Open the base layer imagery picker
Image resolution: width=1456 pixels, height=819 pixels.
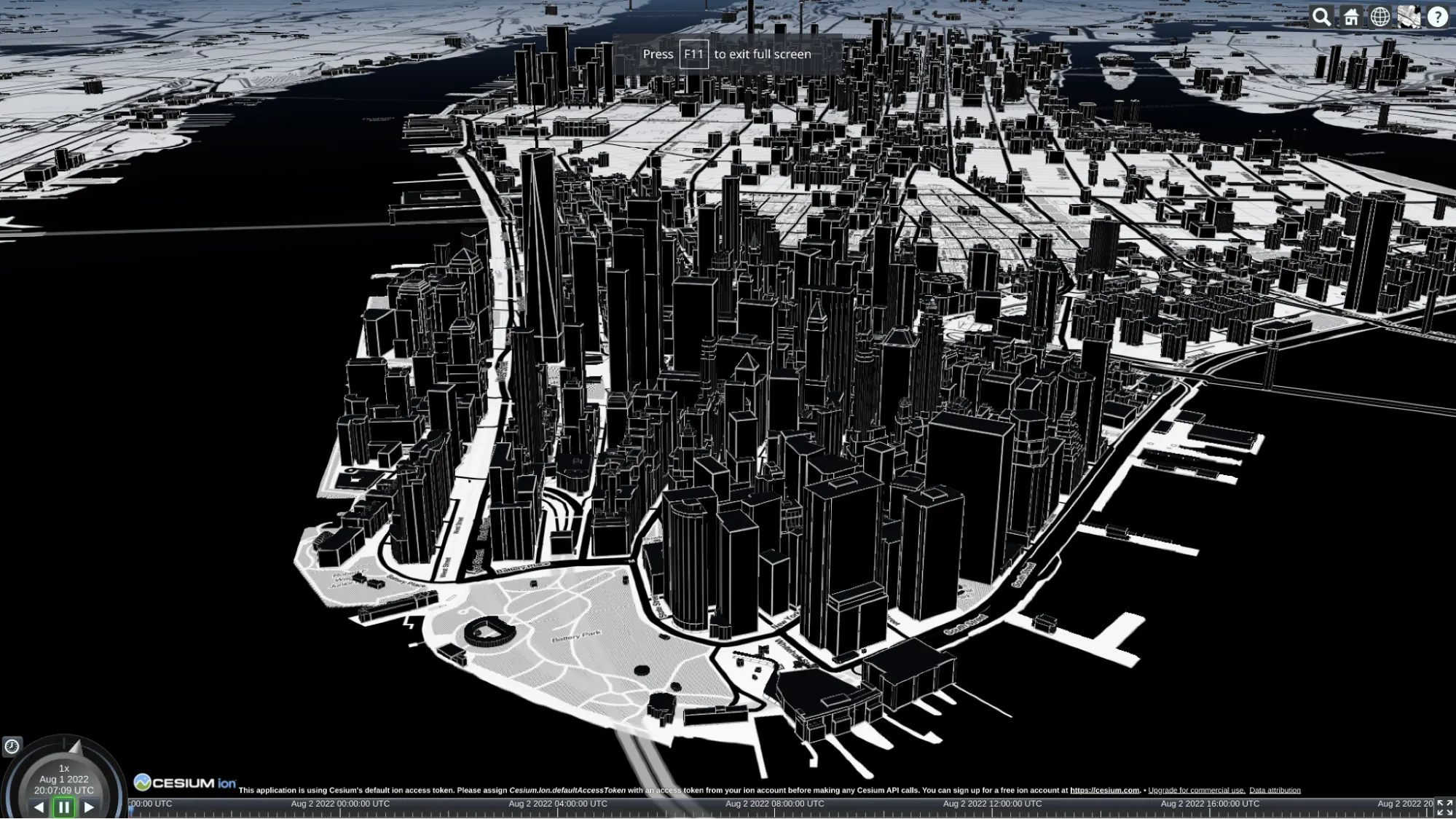(1409, 17)
